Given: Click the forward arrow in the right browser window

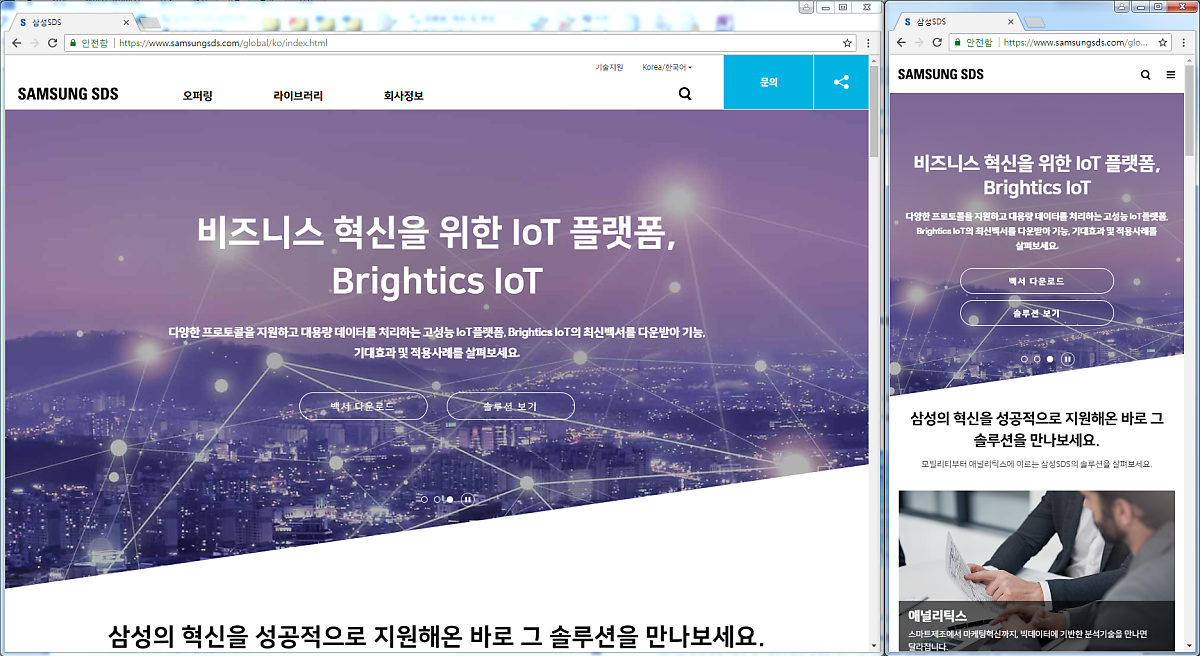Looking at the screenshot, I should 919,43.
